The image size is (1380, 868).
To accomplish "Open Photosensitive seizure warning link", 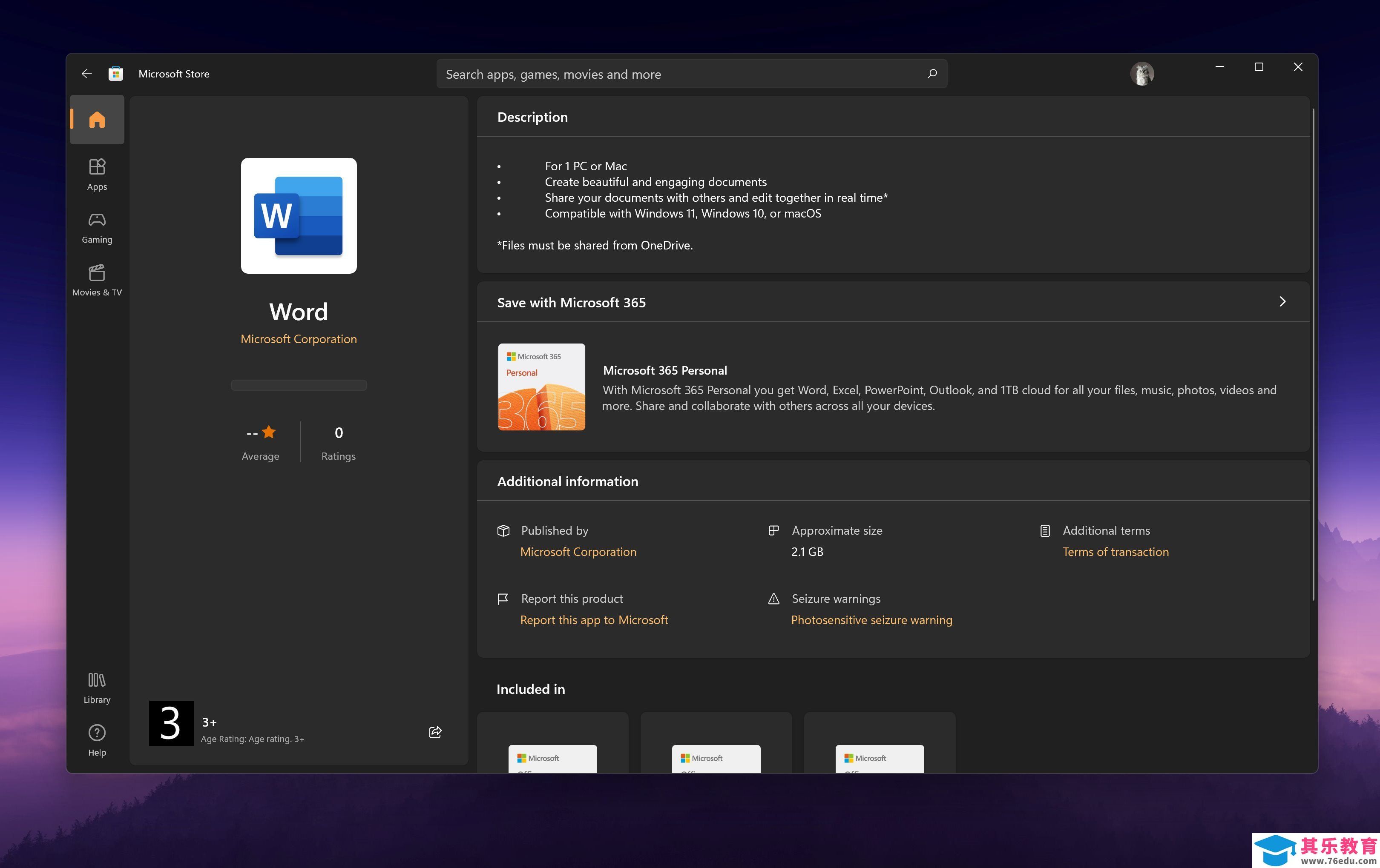I will coord(871,620).
